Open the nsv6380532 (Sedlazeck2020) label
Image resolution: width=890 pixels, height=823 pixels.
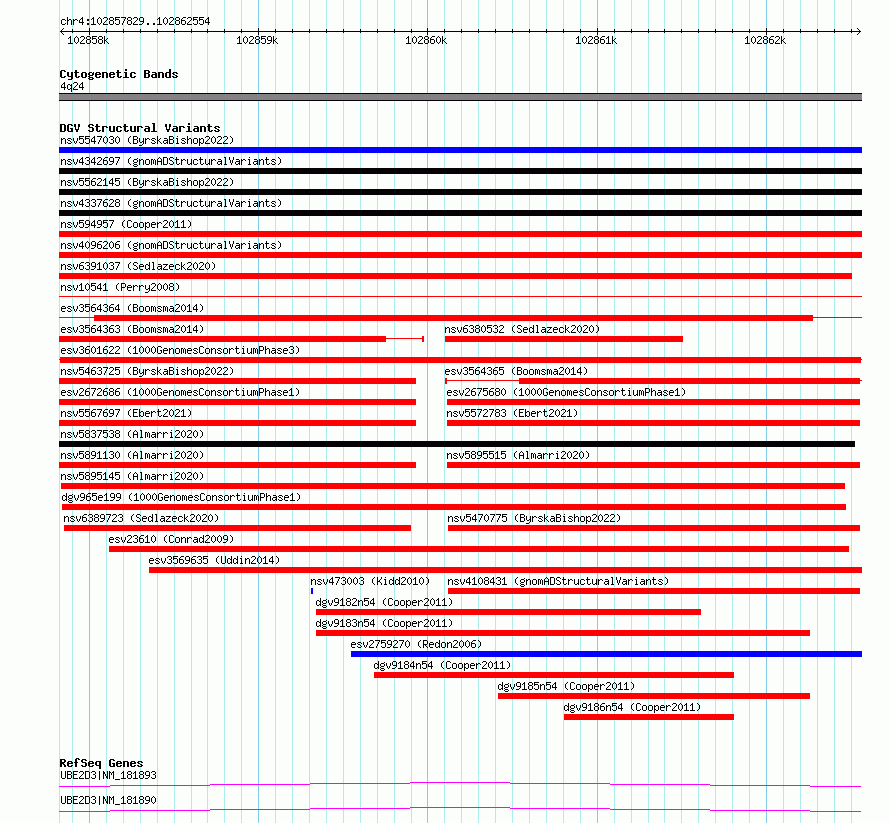(522, 329)
